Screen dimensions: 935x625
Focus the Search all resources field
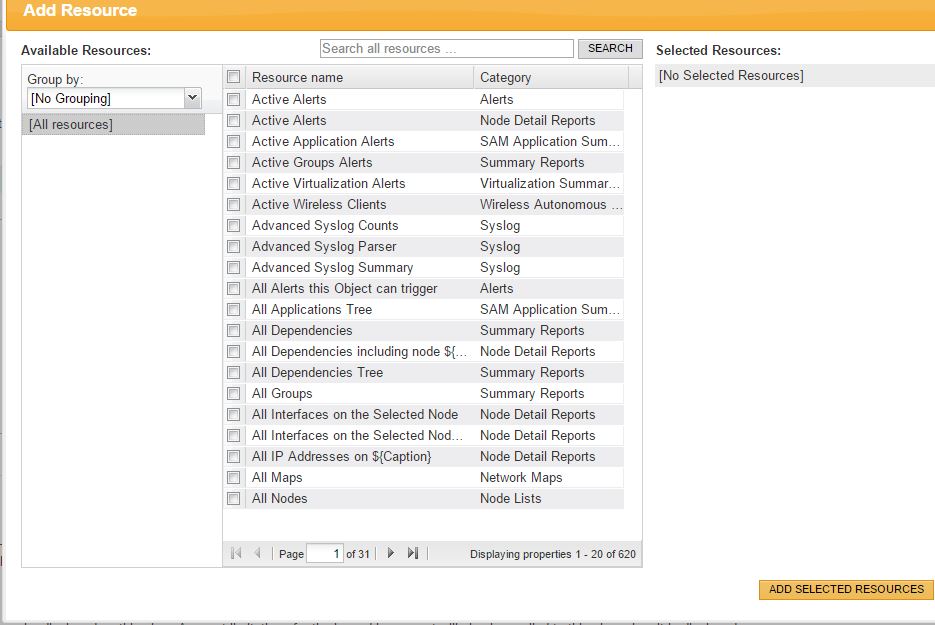(x=447, y=48)
